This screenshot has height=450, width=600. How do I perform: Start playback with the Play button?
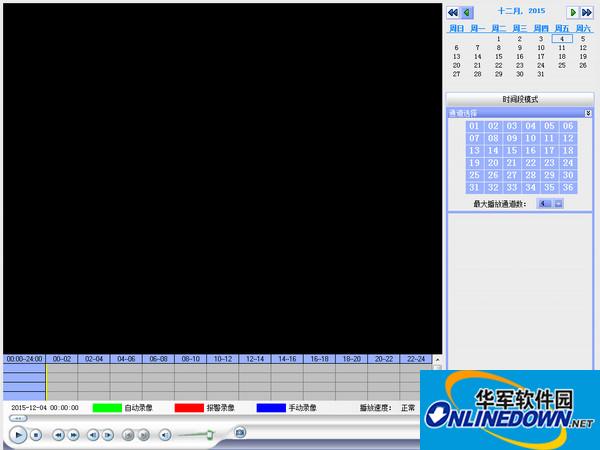[x=18, y=435]
